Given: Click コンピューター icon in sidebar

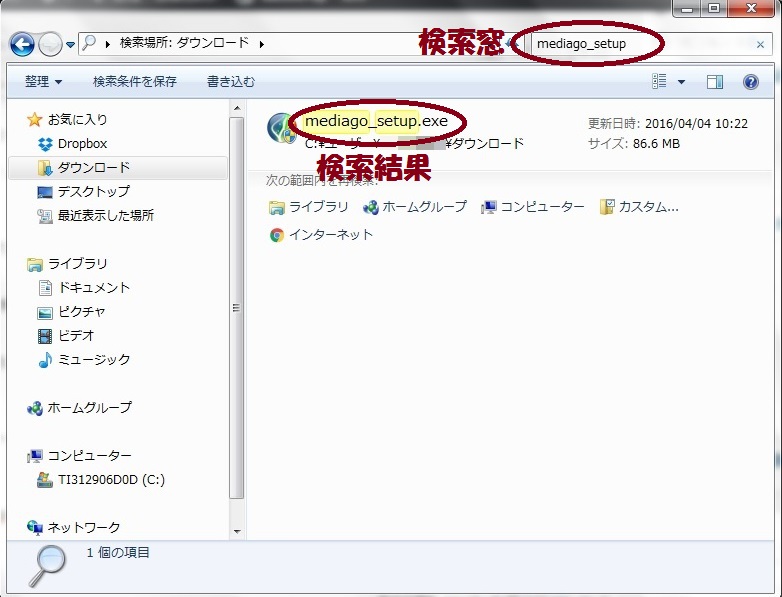Looking at the screenshot, I should click(x=34, y=456).
